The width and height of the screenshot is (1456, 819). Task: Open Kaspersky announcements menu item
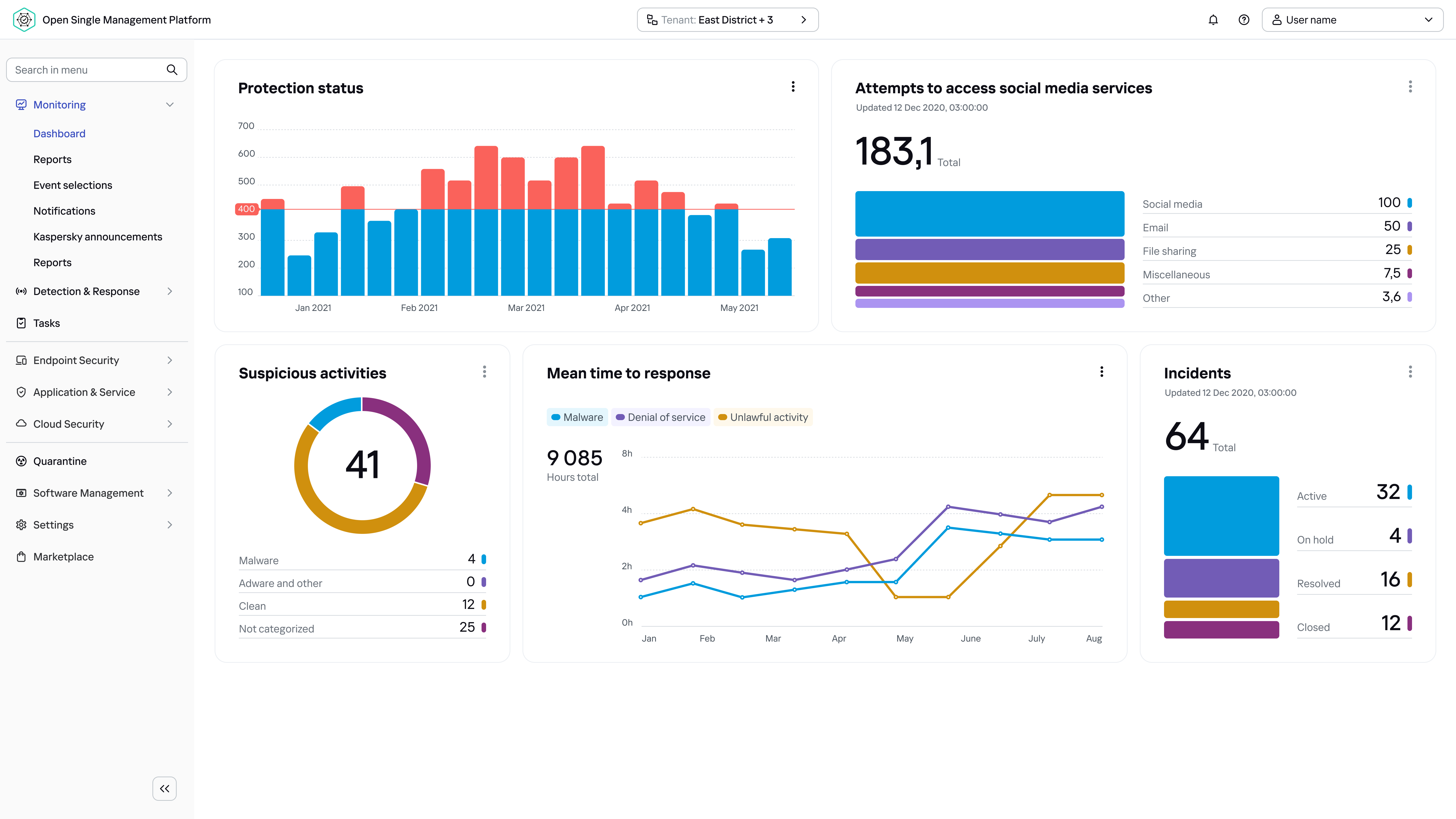tap(97, 237)
